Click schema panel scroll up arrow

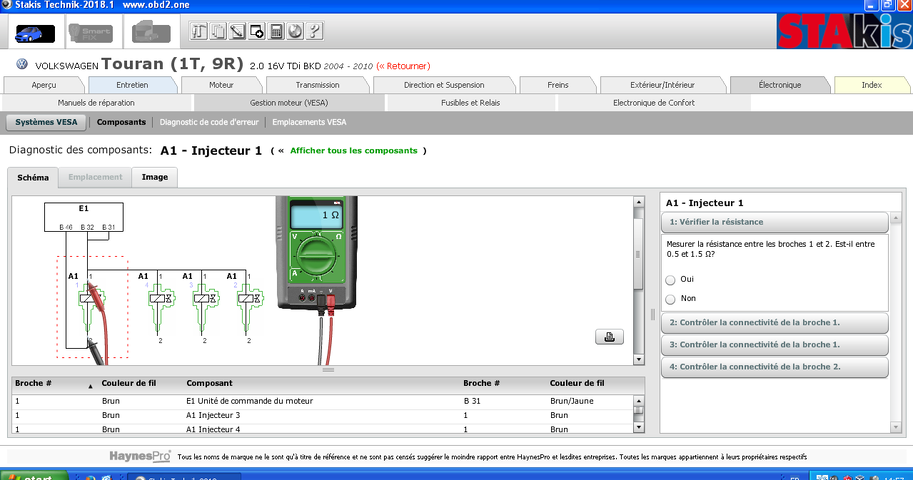639,202
